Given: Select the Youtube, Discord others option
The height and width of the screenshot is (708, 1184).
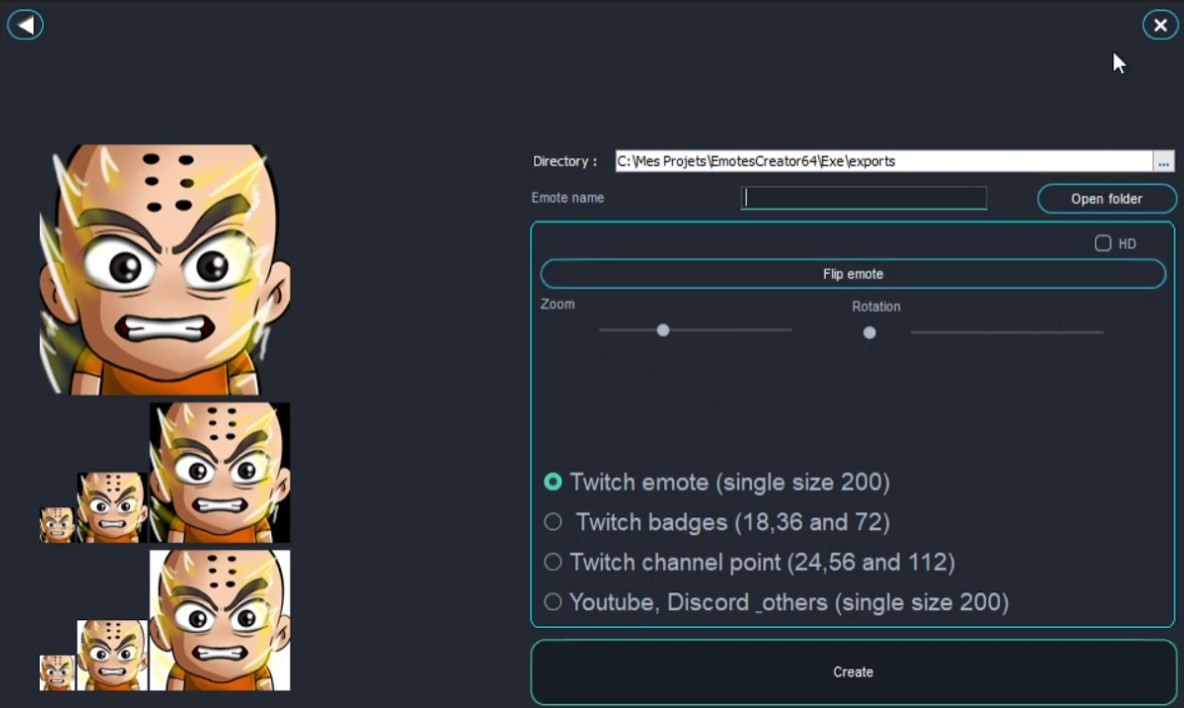Looking at the screenshot, I should point(553,601).
